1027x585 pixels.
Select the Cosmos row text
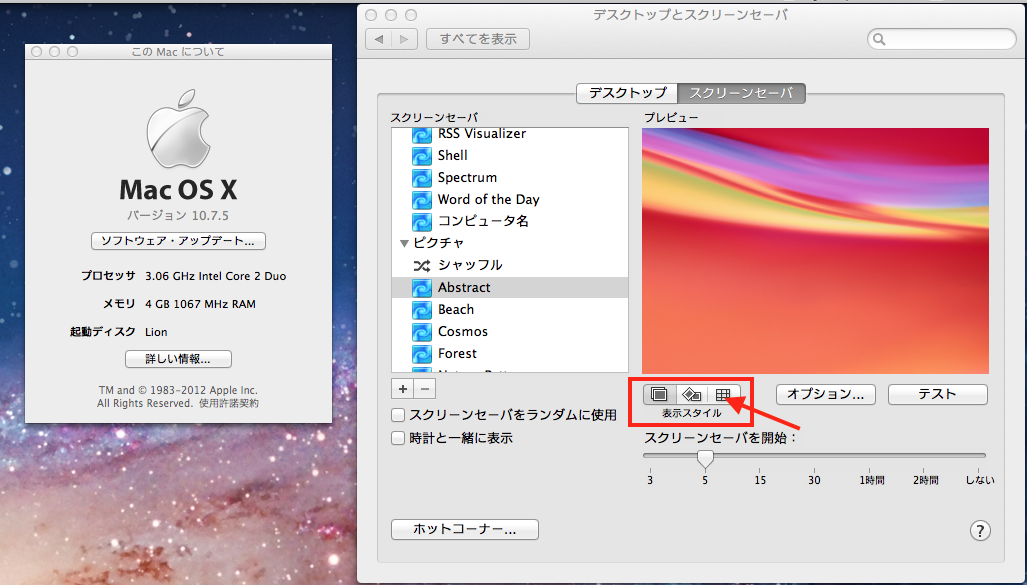[x=463, y=332]
